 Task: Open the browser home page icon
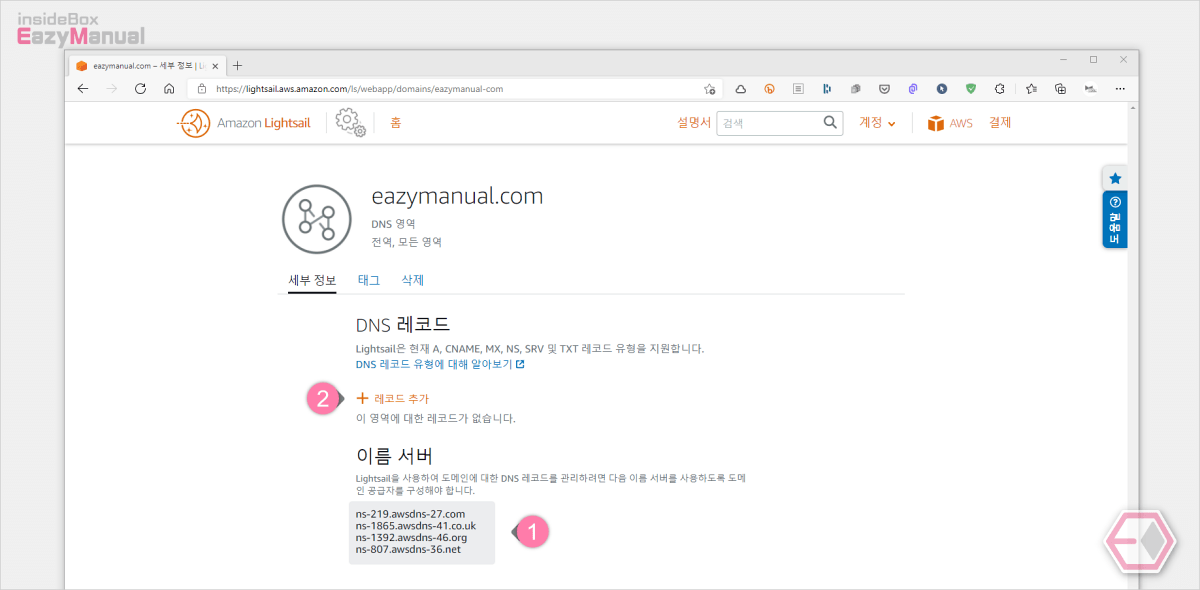pyautogui.click(x=170, y=88)
